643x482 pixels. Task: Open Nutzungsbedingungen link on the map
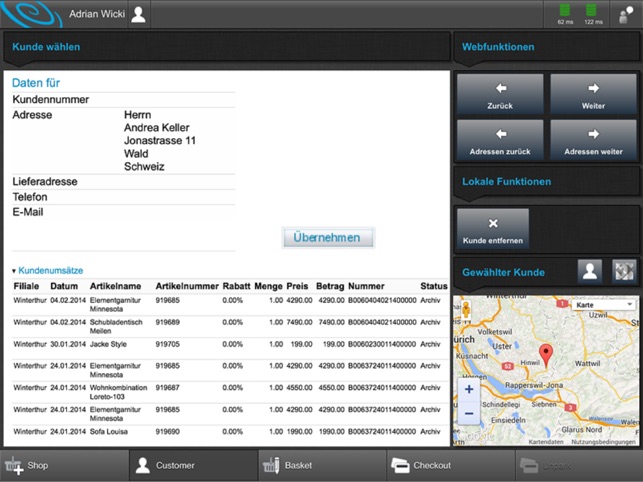coord(603,442)
